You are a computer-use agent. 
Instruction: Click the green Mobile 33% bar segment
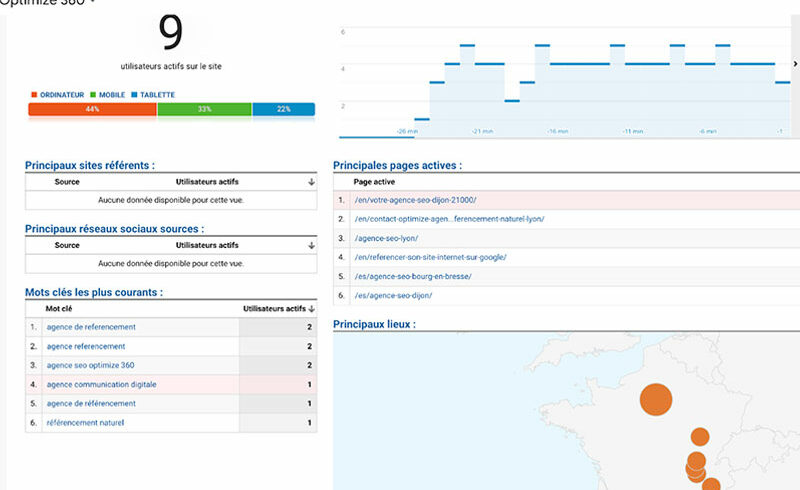(204, 109)
